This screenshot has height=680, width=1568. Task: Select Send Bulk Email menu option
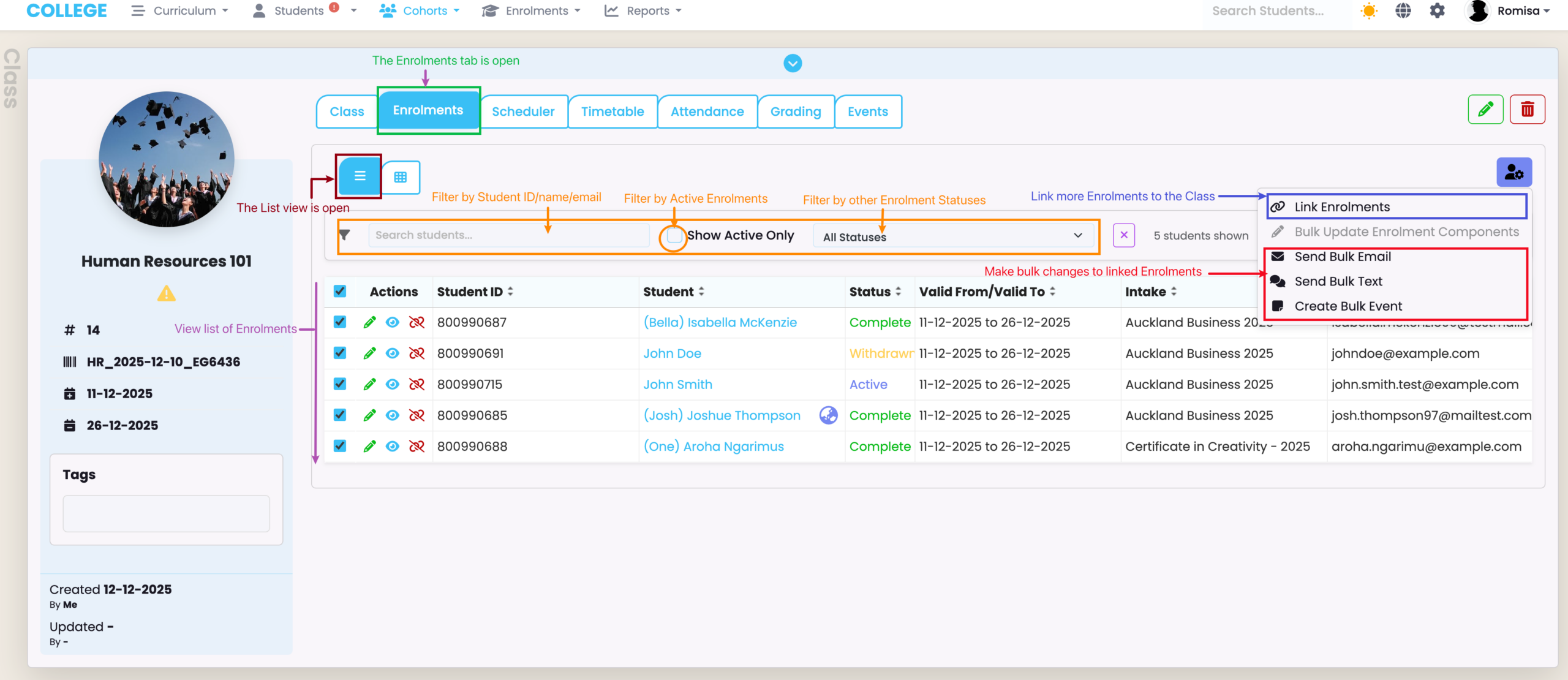(x=1342, y=257)
